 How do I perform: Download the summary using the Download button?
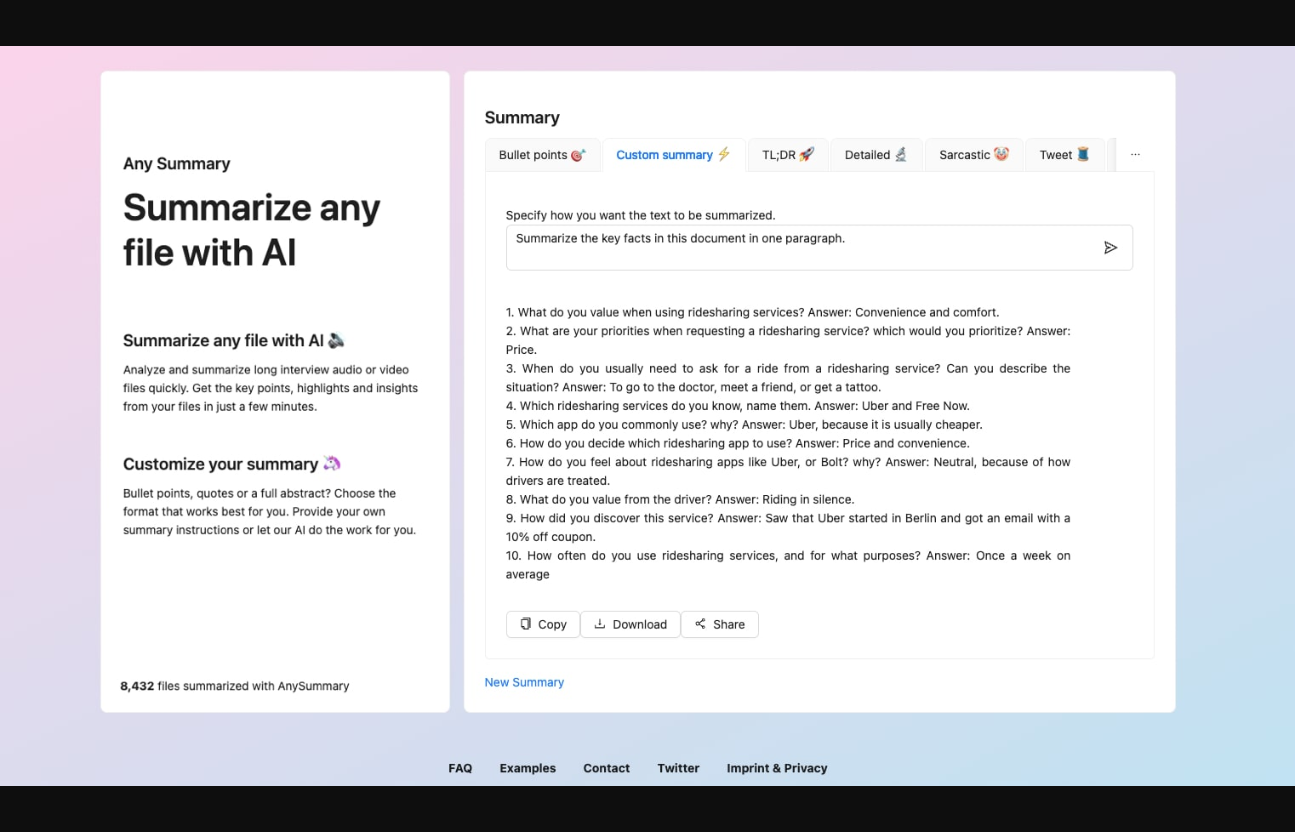(x=630, y=624)
